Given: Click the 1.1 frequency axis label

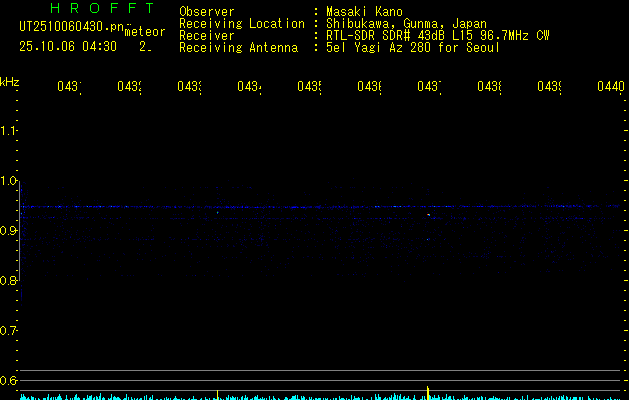Looking at the screenshot, I should [9, 131].
